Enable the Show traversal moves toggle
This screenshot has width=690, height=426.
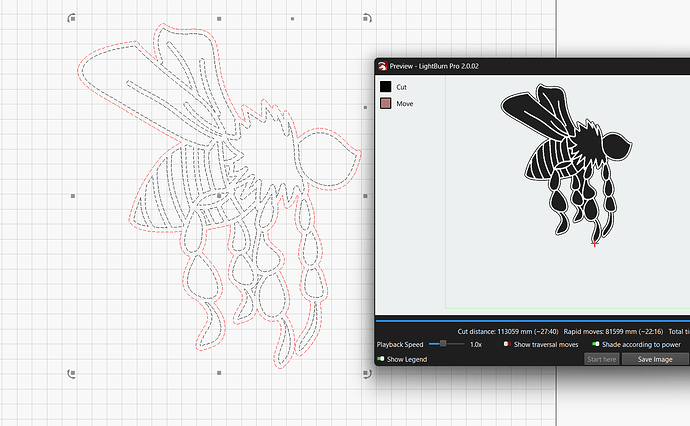coord(507,344)
